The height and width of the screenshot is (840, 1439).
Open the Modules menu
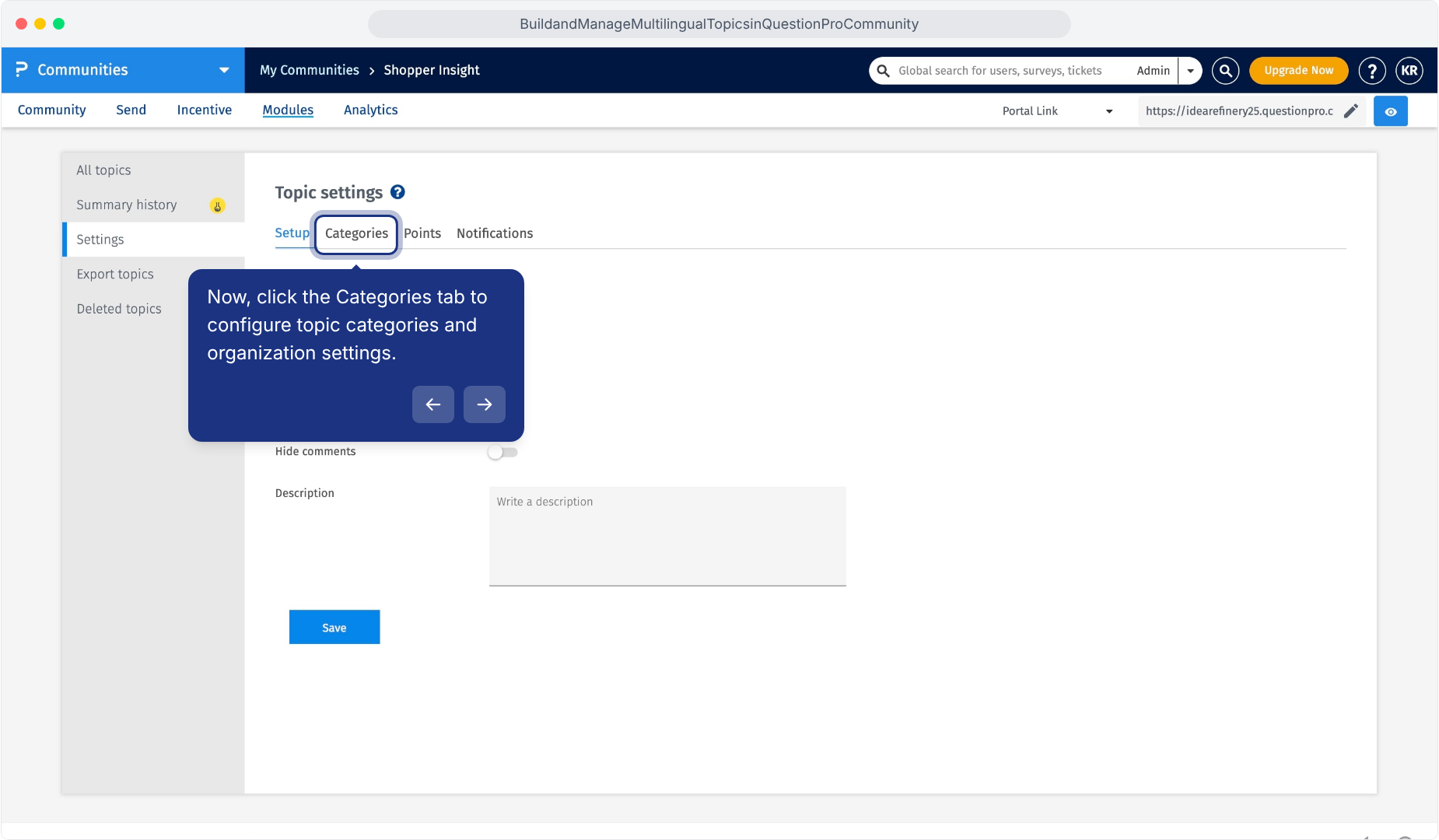(288, 110)
